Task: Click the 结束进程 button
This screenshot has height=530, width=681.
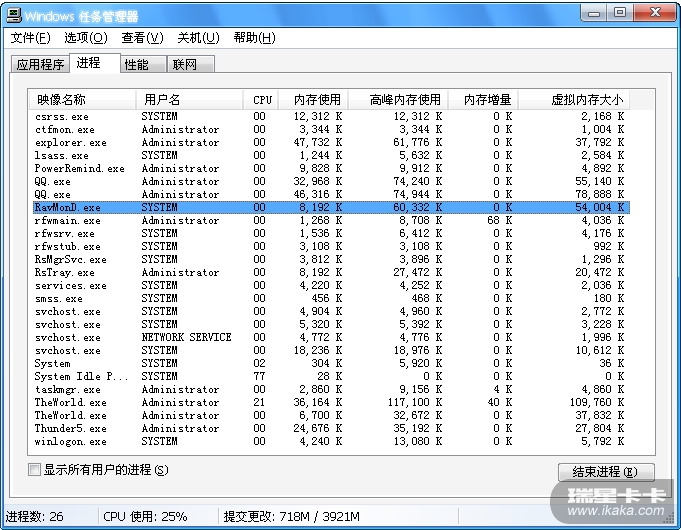Action: (606, 472)
